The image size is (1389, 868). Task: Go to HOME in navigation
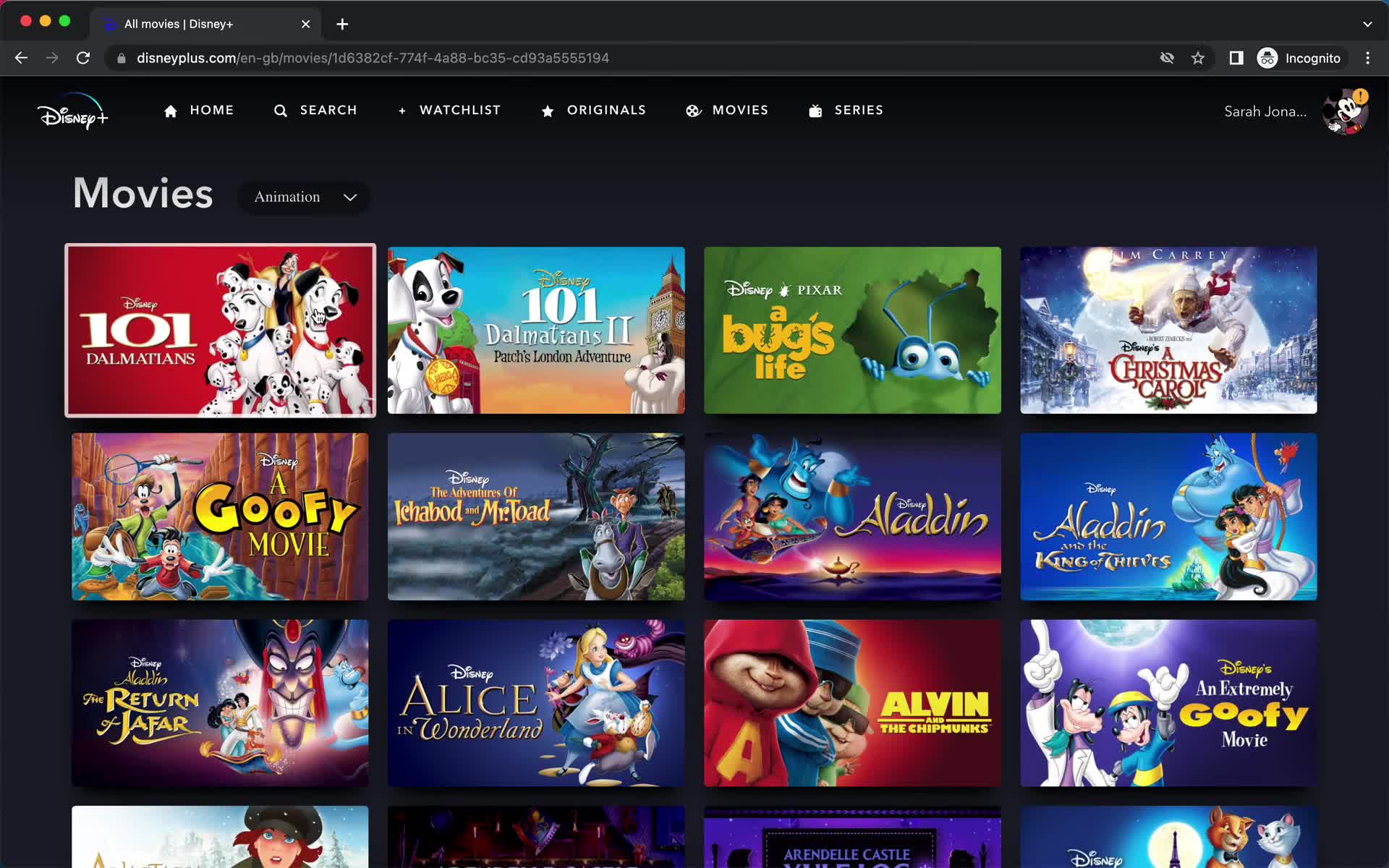(211, 110)
